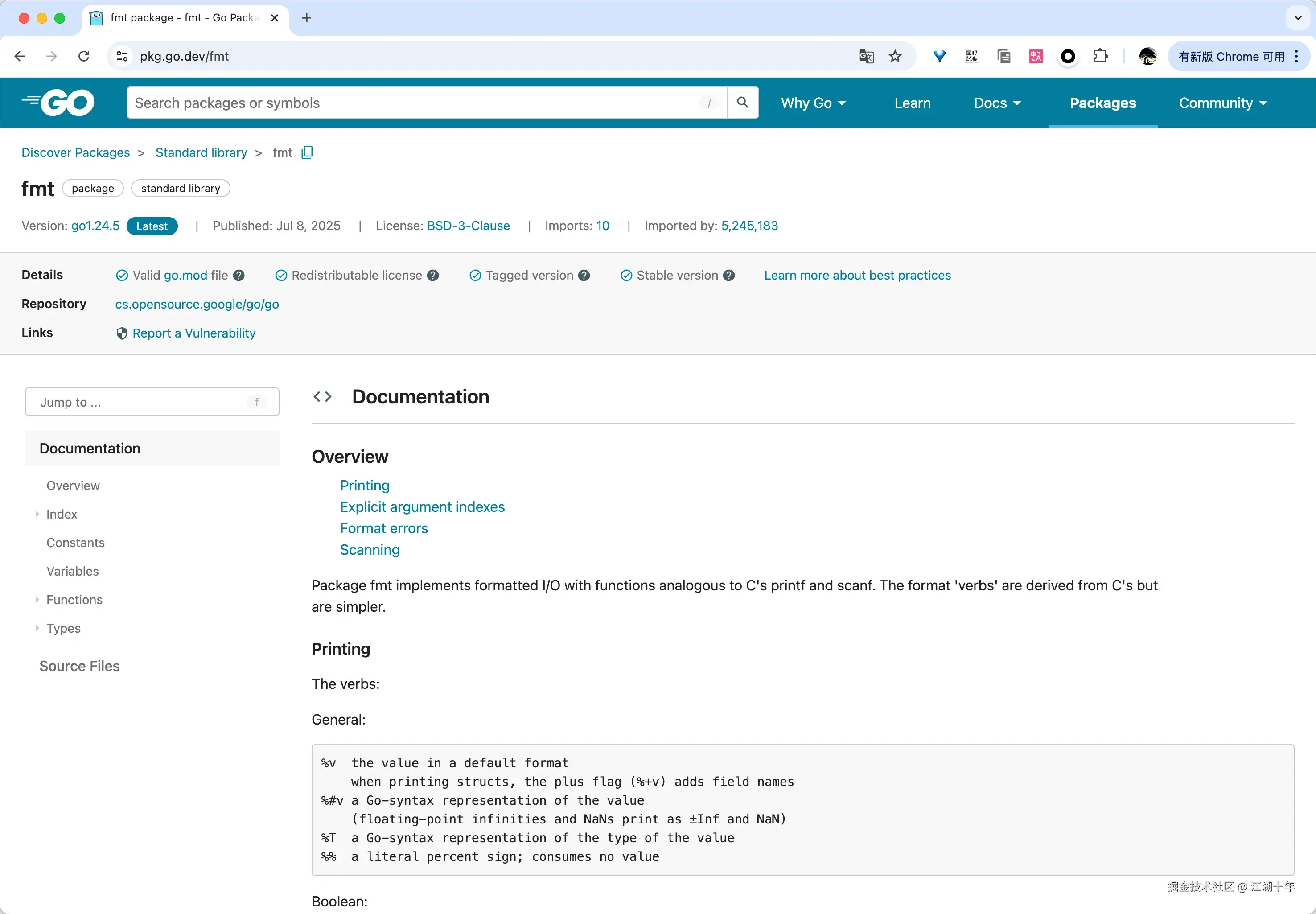Bookmark this page with star icon
This screenshot has width=1316, height=914.
pyautogui.click(x=895, y=56)
